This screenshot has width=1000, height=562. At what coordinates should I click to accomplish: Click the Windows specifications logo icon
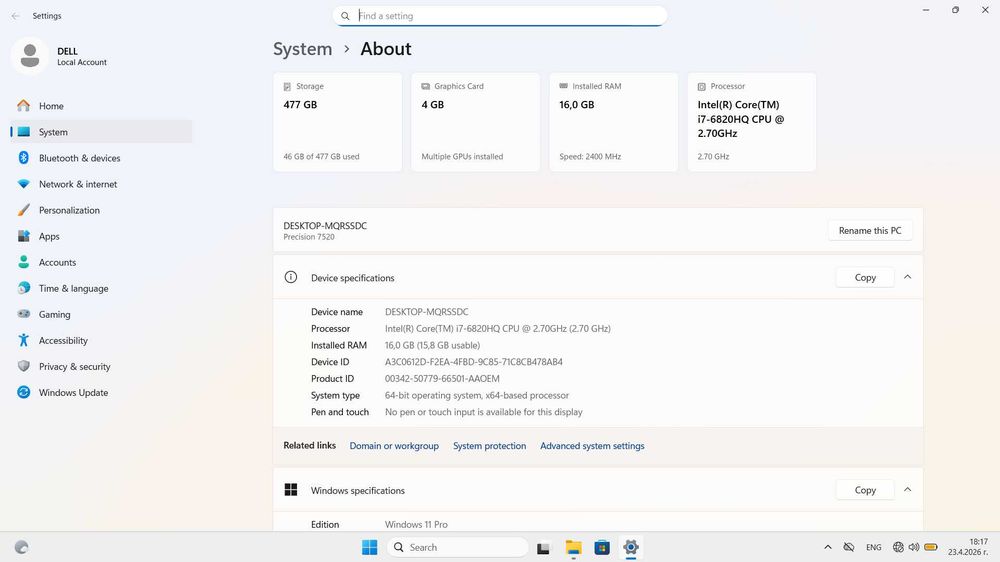tap(291, 489)
